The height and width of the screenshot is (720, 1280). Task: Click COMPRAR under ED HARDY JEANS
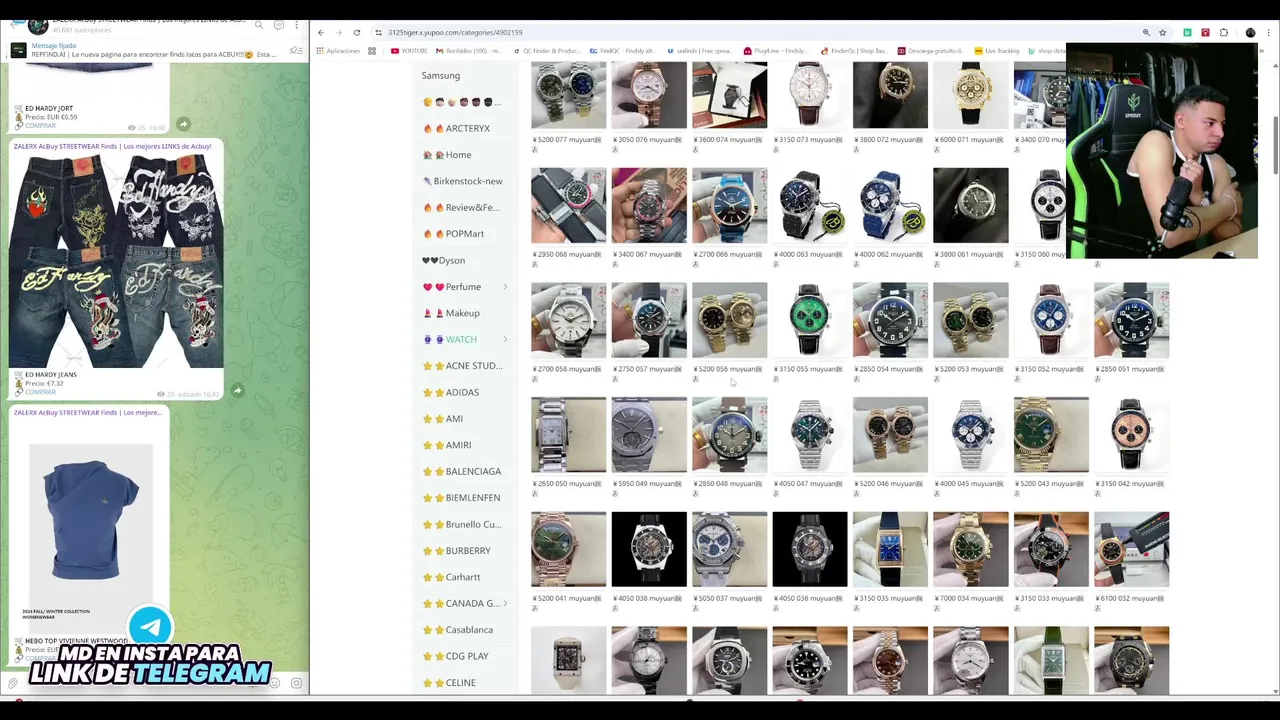point(40,392)
